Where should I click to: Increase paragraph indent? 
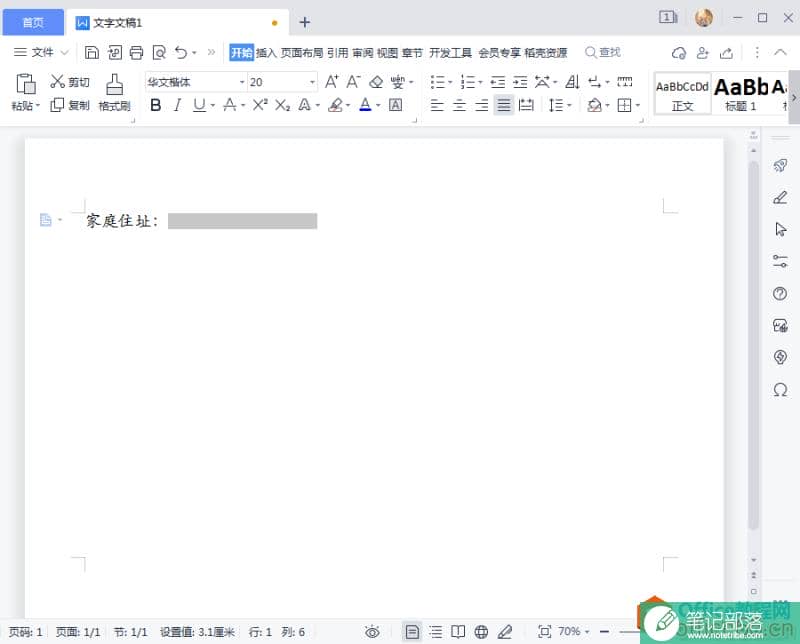pos(520,82)
